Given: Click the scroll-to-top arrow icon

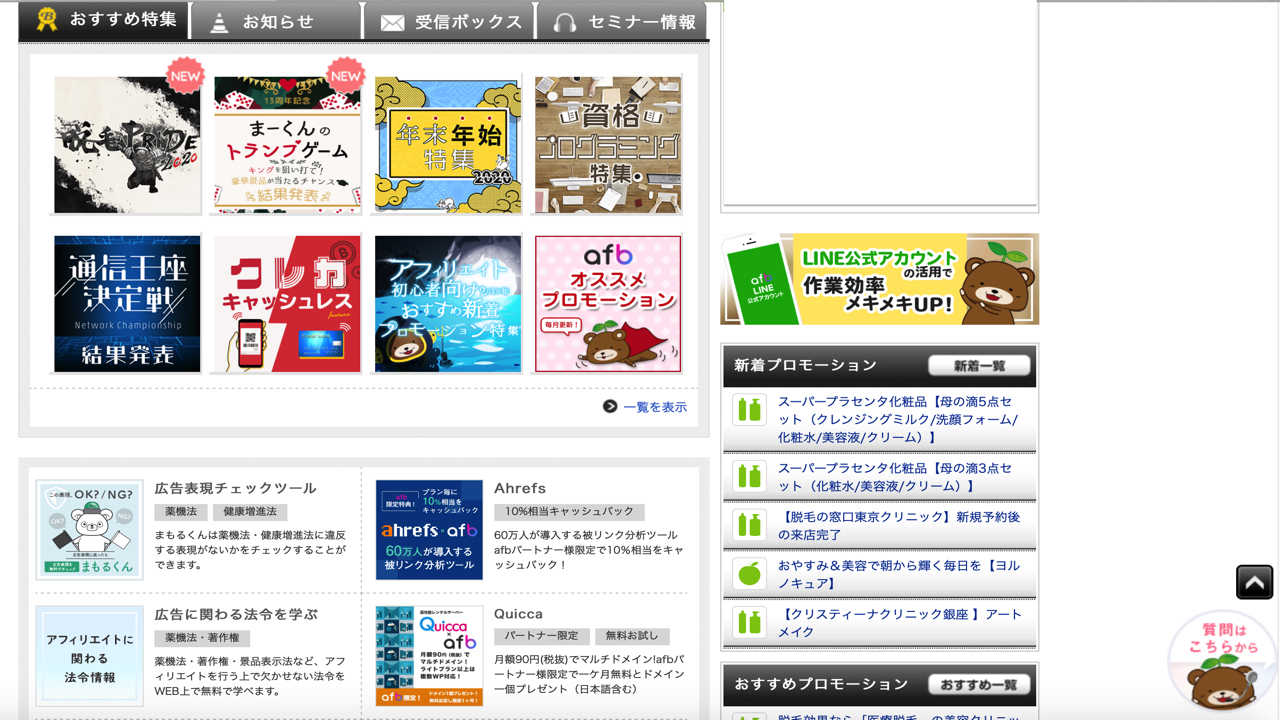Looking at the screenshot, I should 1254,582.
